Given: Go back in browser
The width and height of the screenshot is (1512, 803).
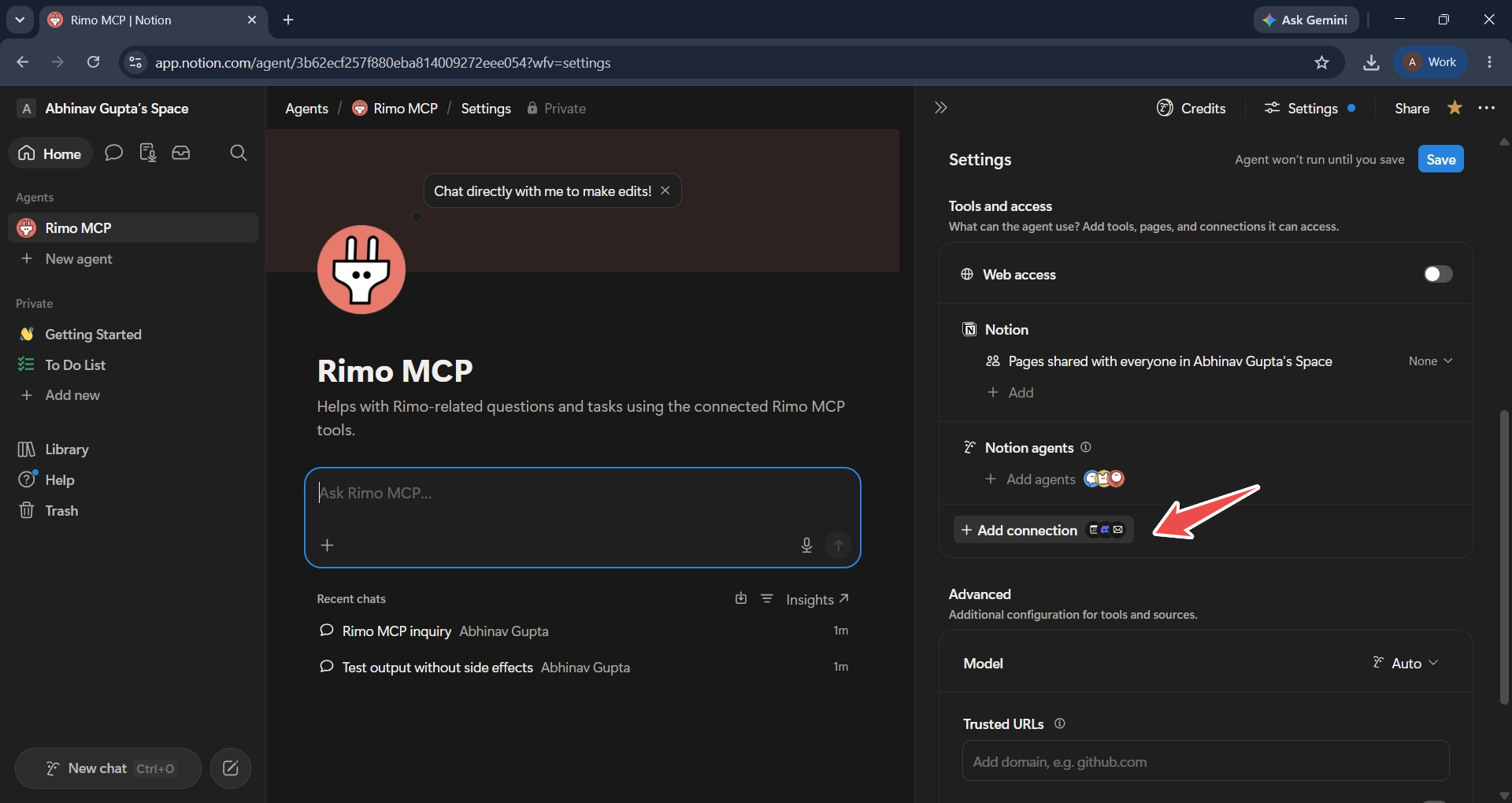Looking at the screenshot, I should [23, 62].
